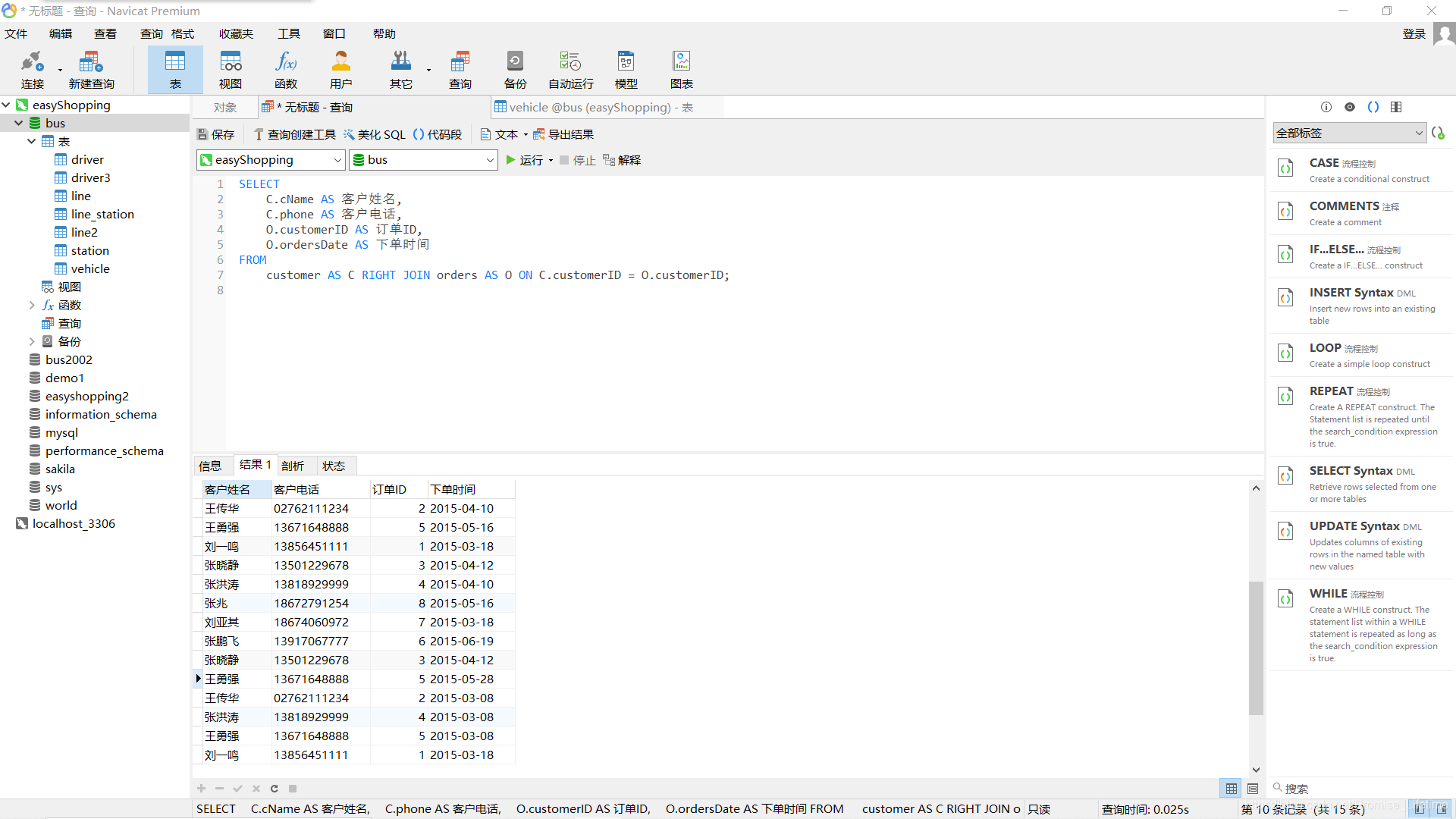Select the 表 table toolbar icon

(175, 70)
